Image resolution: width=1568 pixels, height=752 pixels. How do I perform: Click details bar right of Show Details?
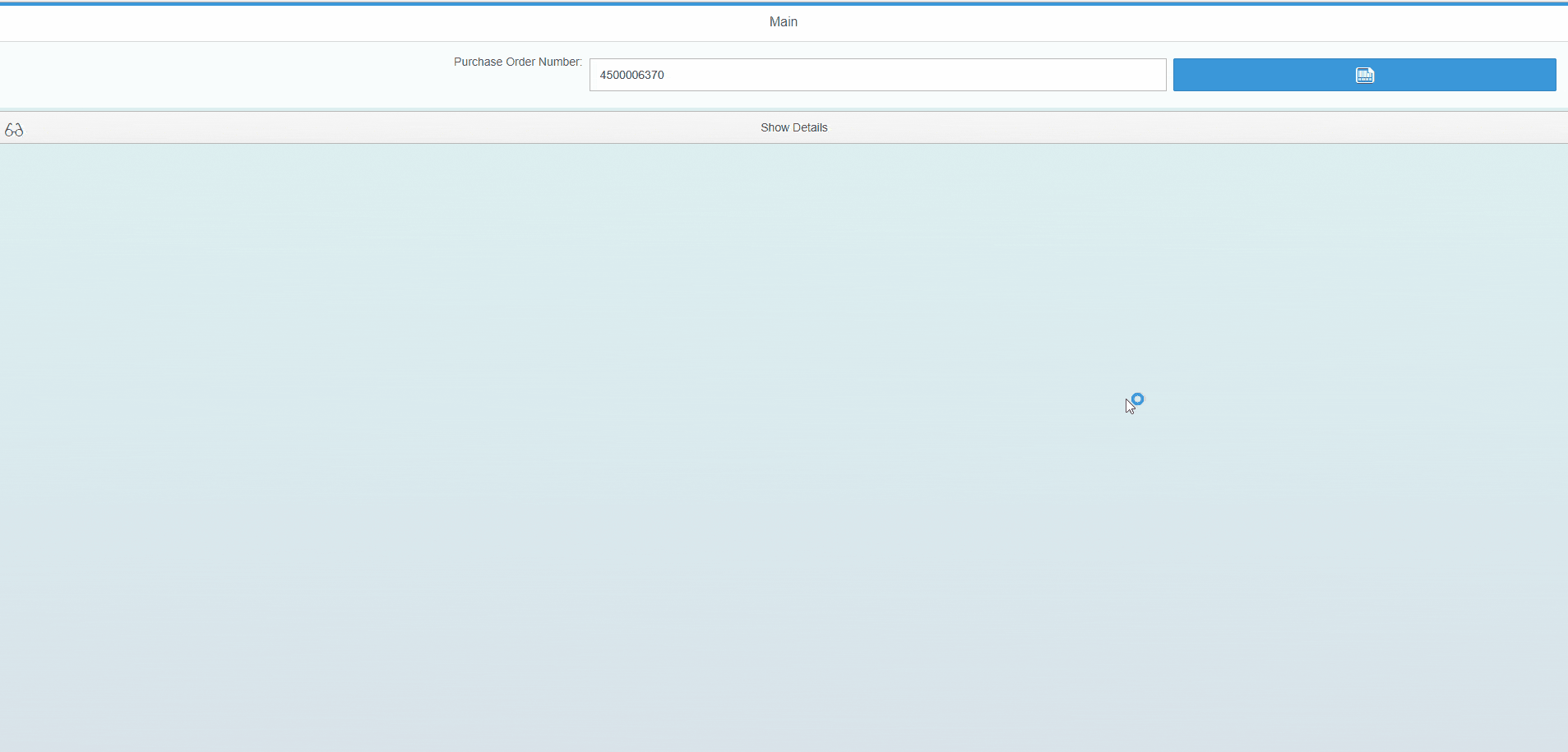tap(1192, 127)
